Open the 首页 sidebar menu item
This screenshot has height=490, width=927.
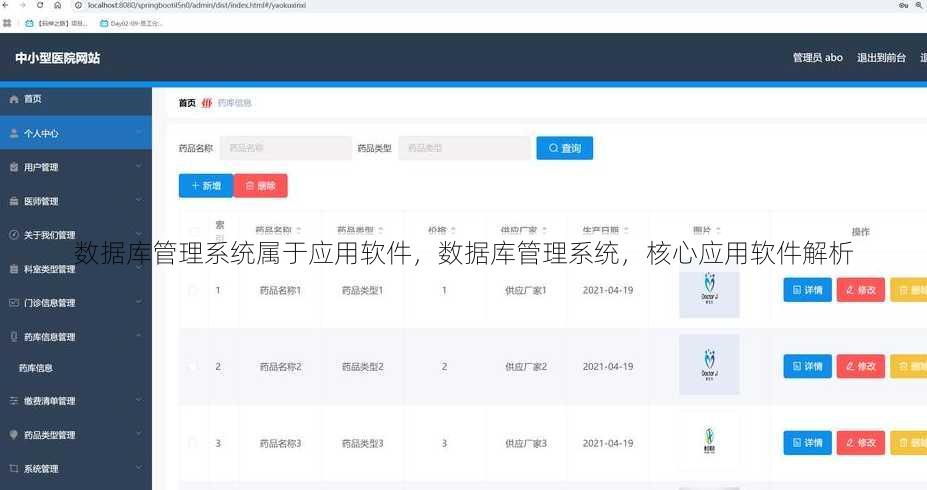76,99
